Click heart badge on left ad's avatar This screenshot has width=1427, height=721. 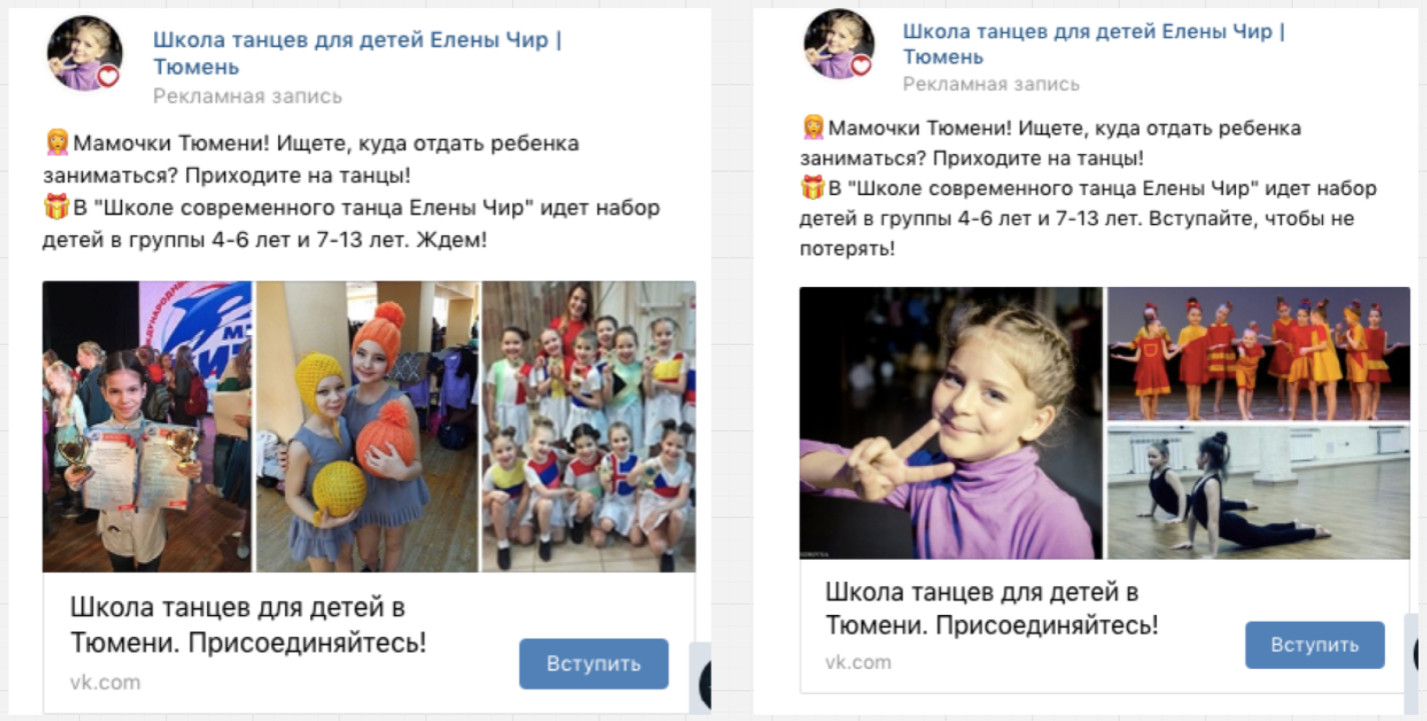point(108,76)
